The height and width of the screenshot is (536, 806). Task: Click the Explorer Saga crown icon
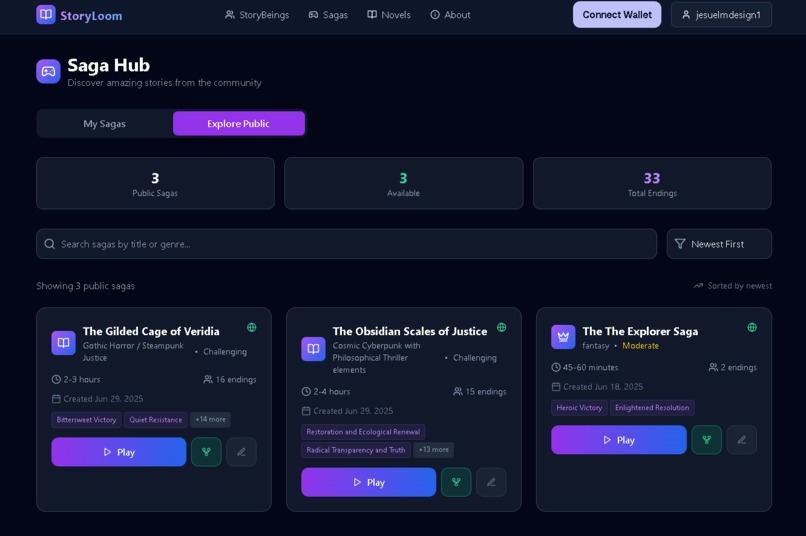563,337
